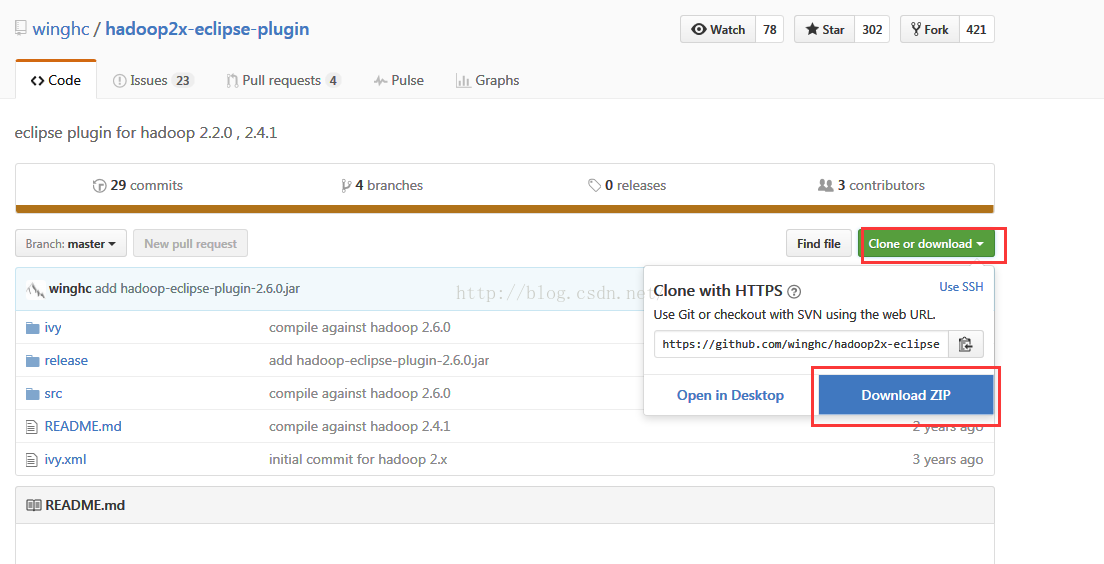Star this repository
This screenshot has width=1104, height=564.
pos(824,30)
